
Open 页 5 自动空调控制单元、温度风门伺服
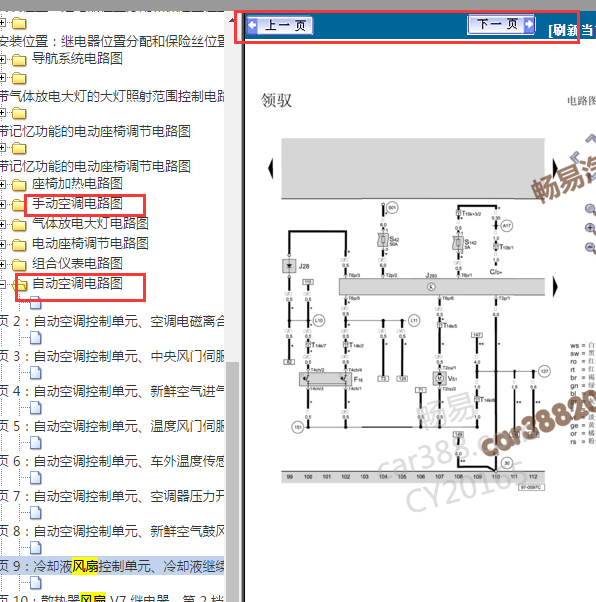112,426
